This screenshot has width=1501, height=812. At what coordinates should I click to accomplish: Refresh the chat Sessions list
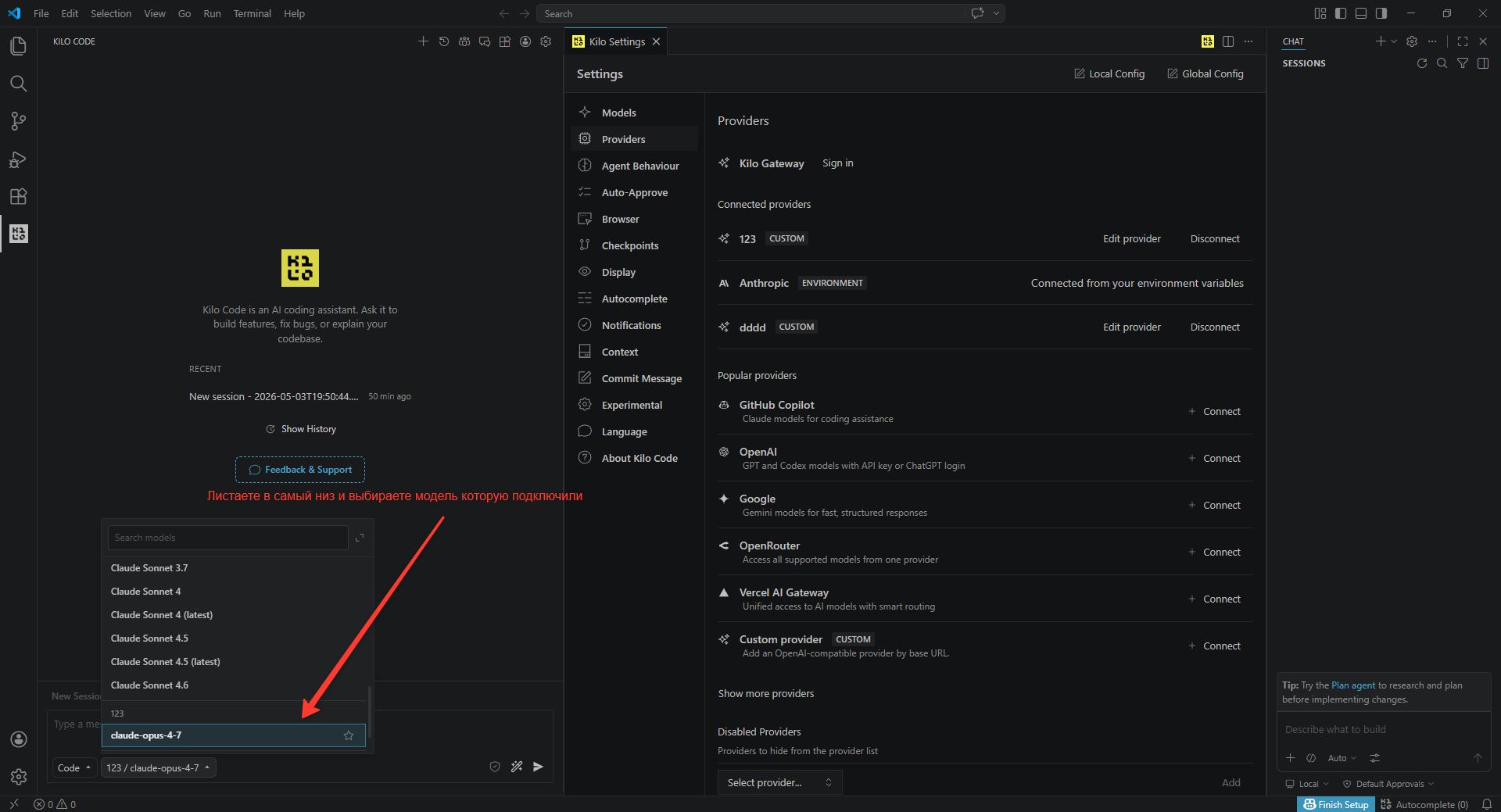1422,63
